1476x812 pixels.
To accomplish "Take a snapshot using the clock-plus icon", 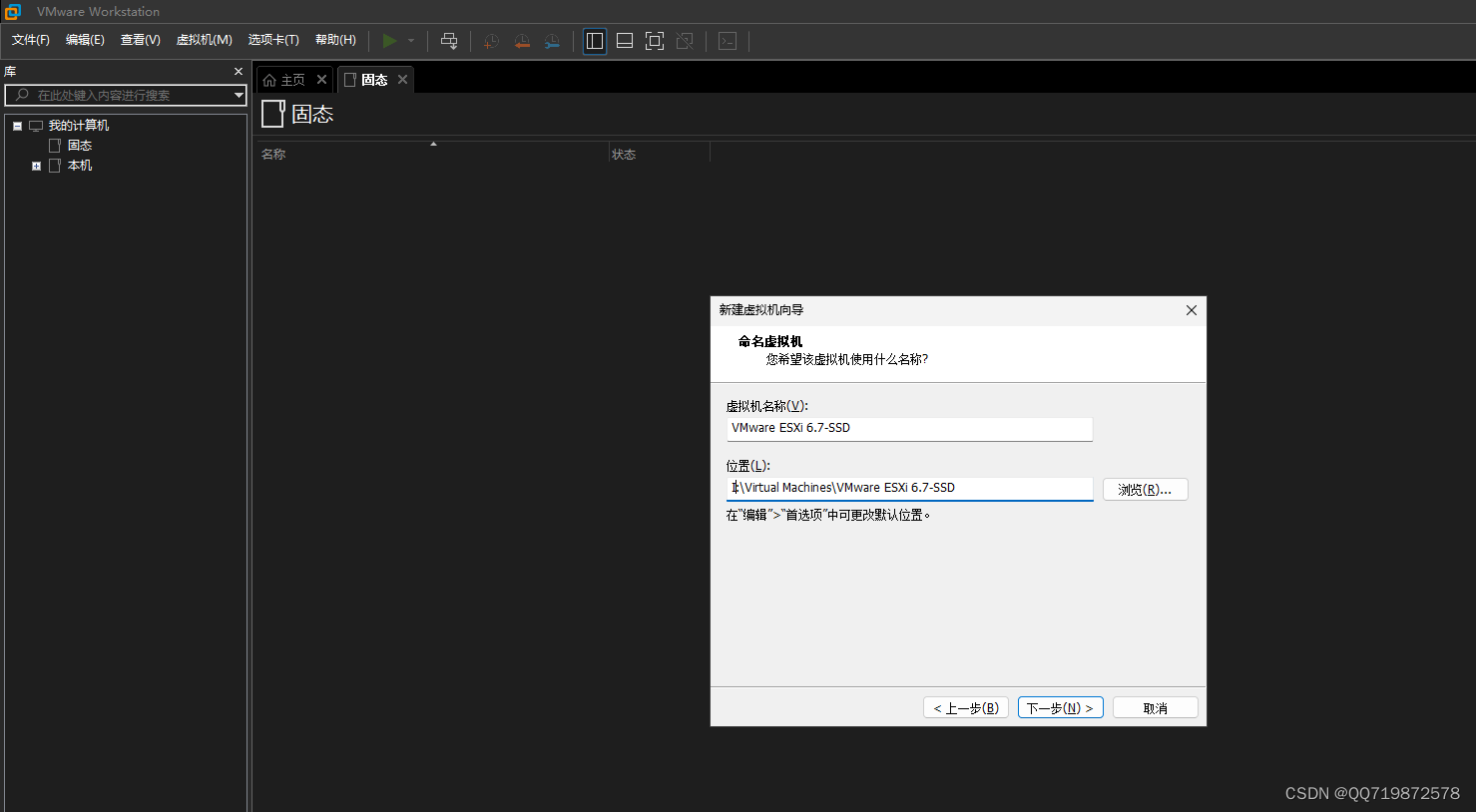I will coord(491,41).
